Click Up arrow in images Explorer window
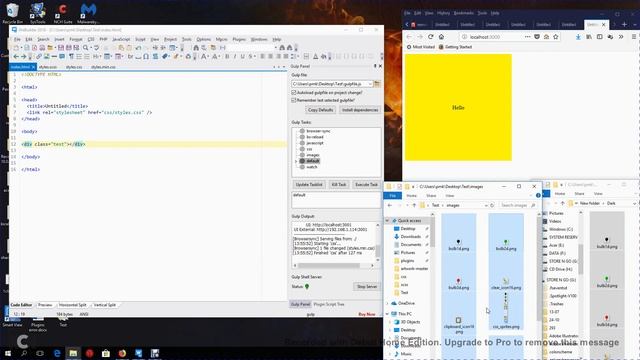 tap(414, 205)
